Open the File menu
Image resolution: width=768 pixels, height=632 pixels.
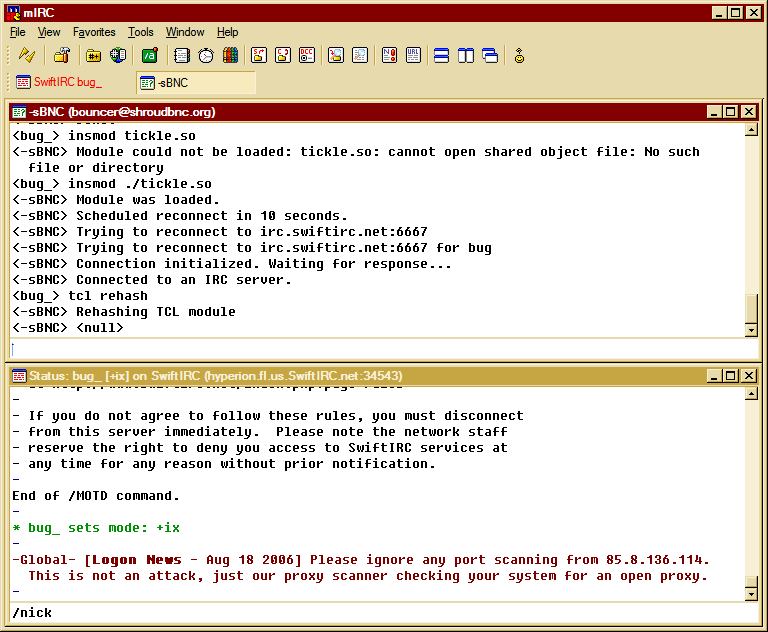point(18,32)
